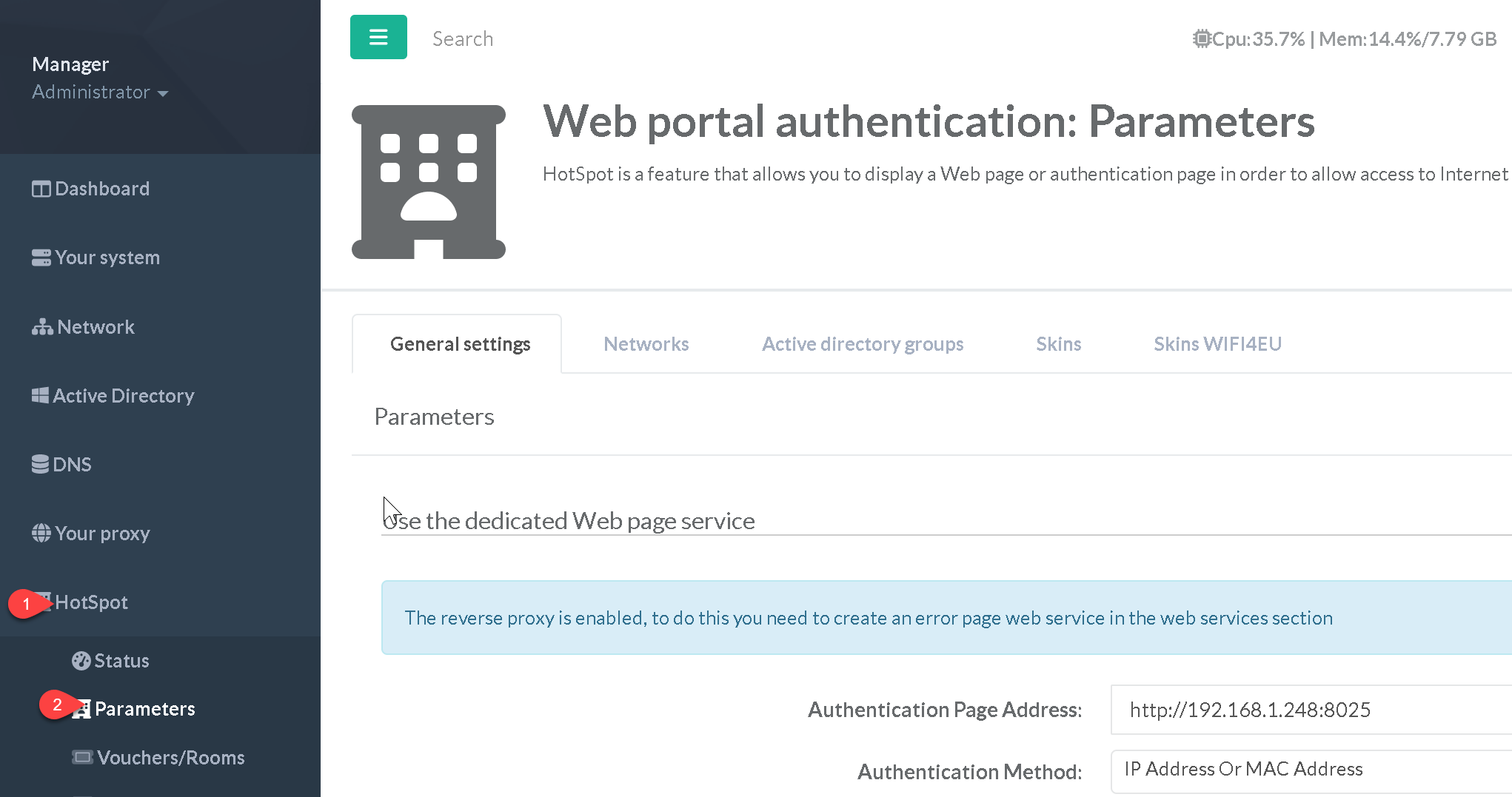
Task: Click the Authentication Page Address field
Action: pyautogui.click(x=1311, y=710)
